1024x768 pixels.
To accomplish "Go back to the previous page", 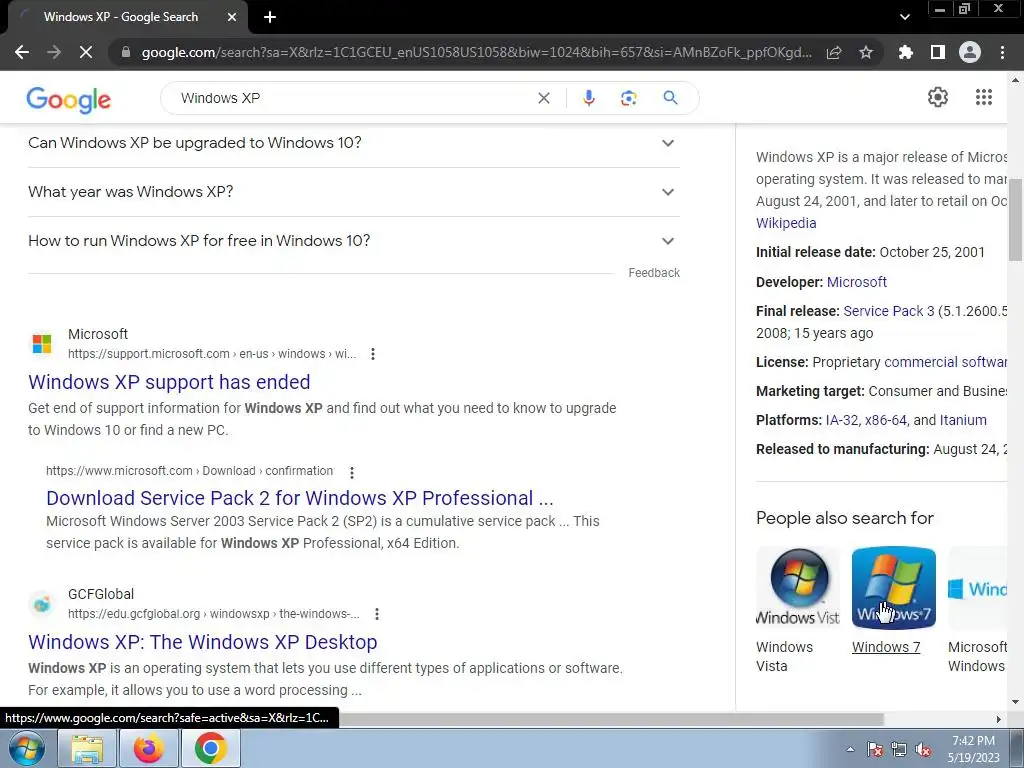I will 22,52.
